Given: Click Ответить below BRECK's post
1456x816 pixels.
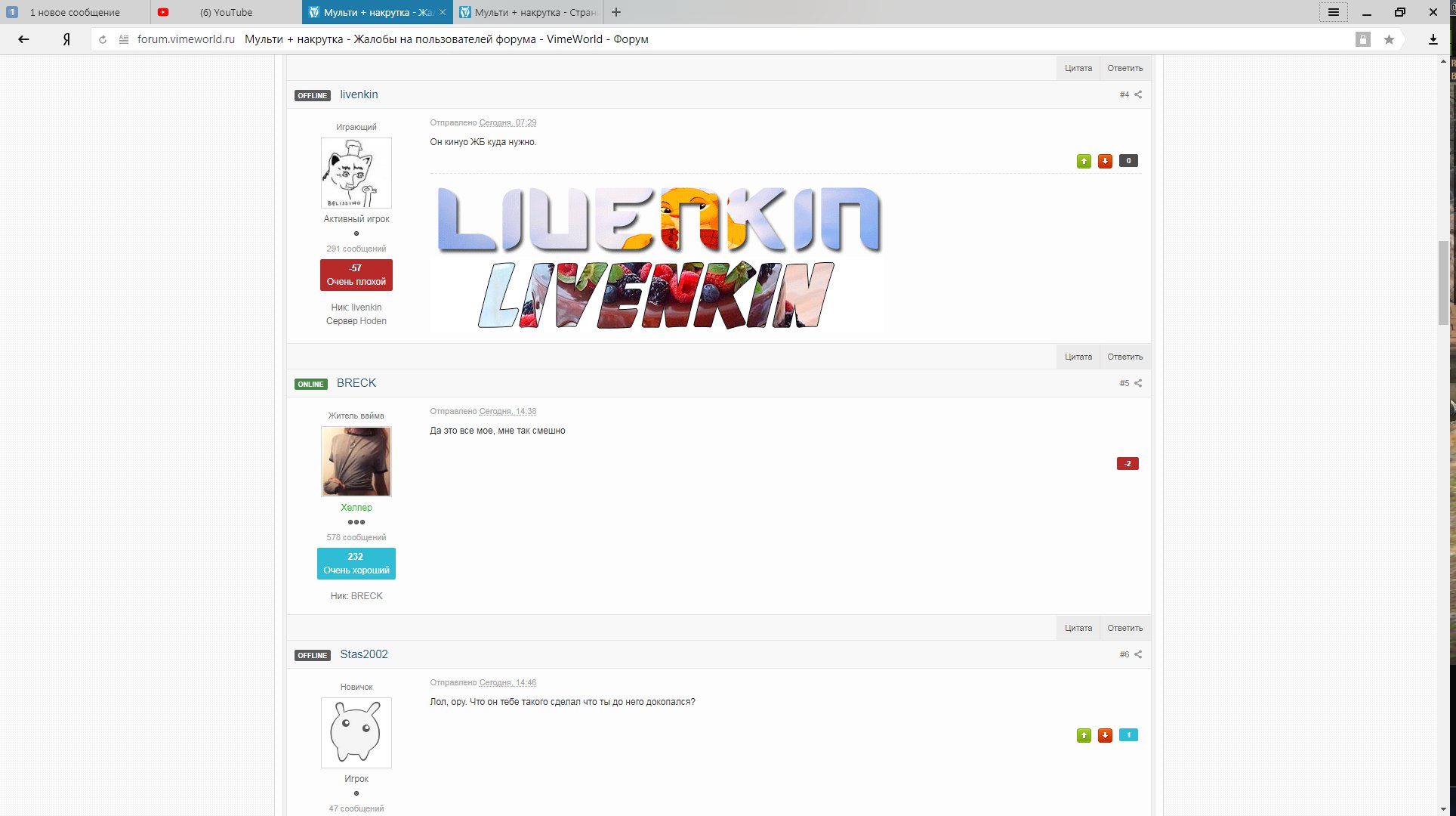Looking at the screenshot, I should [x=1125, y=628].
